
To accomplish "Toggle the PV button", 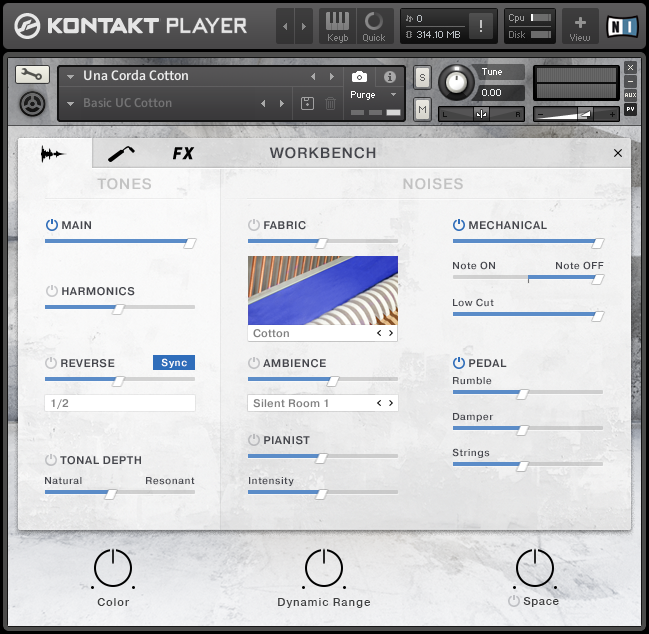I will point(630,109).
